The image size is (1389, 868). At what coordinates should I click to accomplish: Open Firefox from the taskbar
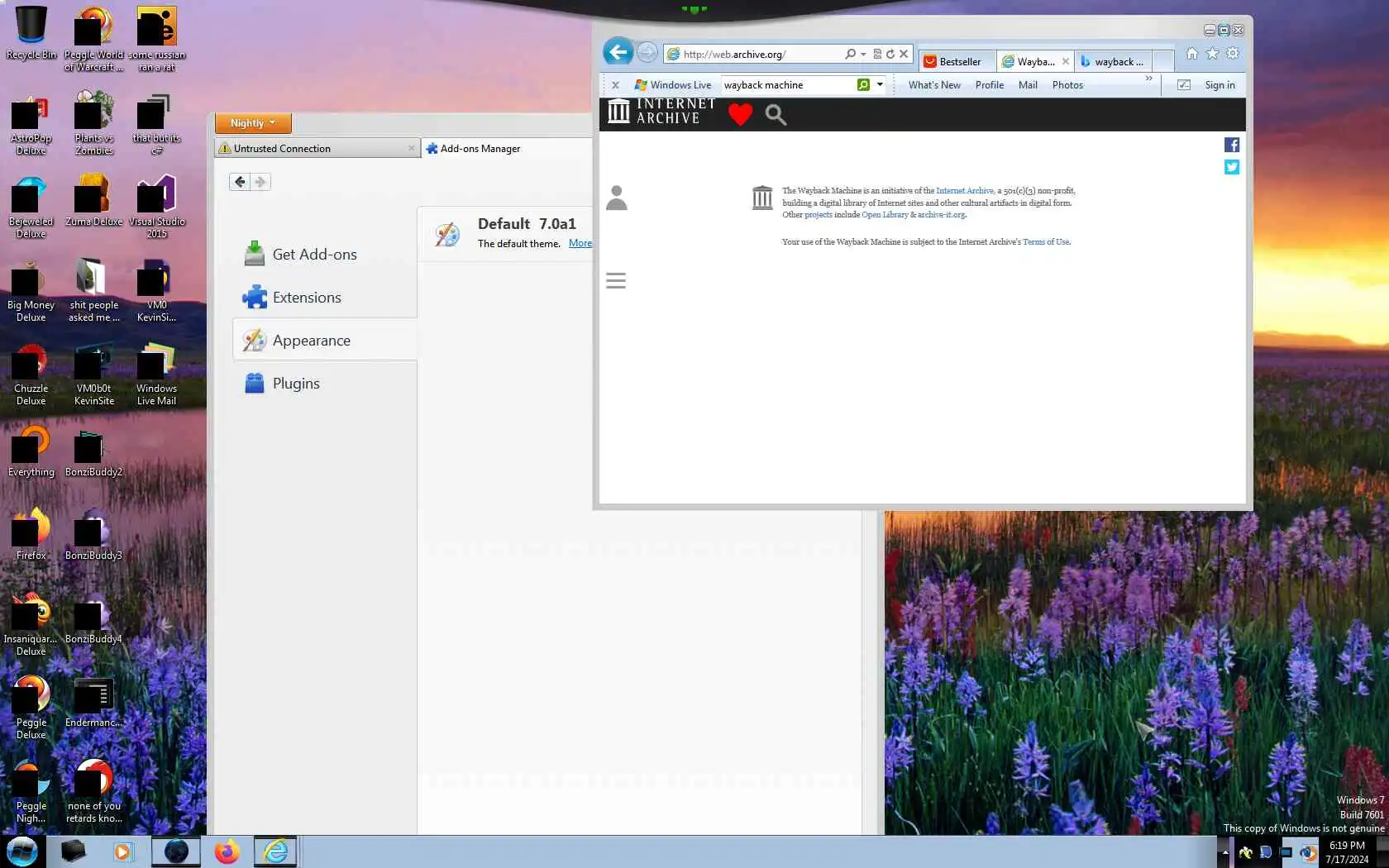pyautogui.click(x=226, y=851)
